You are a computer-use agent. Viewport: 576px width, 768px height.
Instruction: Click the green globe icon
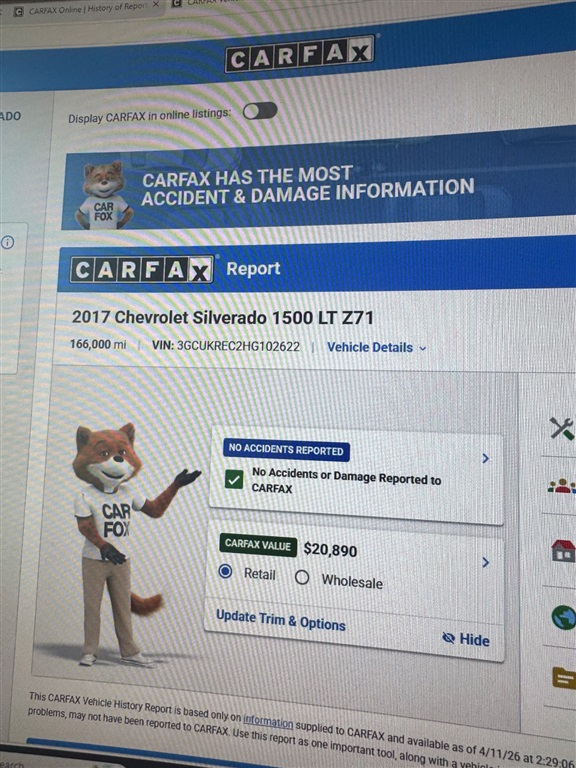tap(564, 617)
